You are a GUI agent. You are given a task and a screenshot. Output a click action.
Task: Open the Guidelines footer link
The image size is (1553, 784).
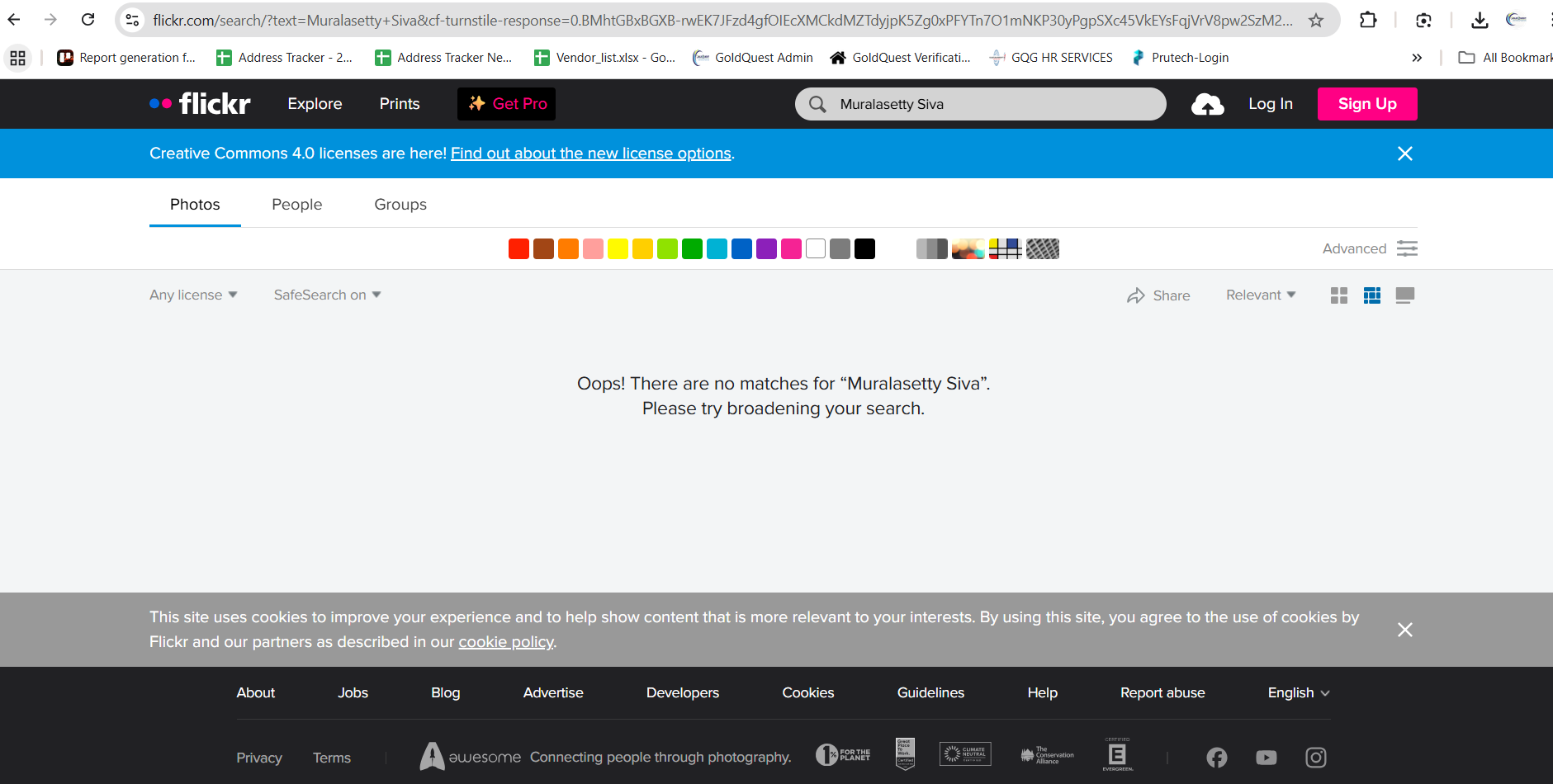pyautogui.click(x=930, y=693)
